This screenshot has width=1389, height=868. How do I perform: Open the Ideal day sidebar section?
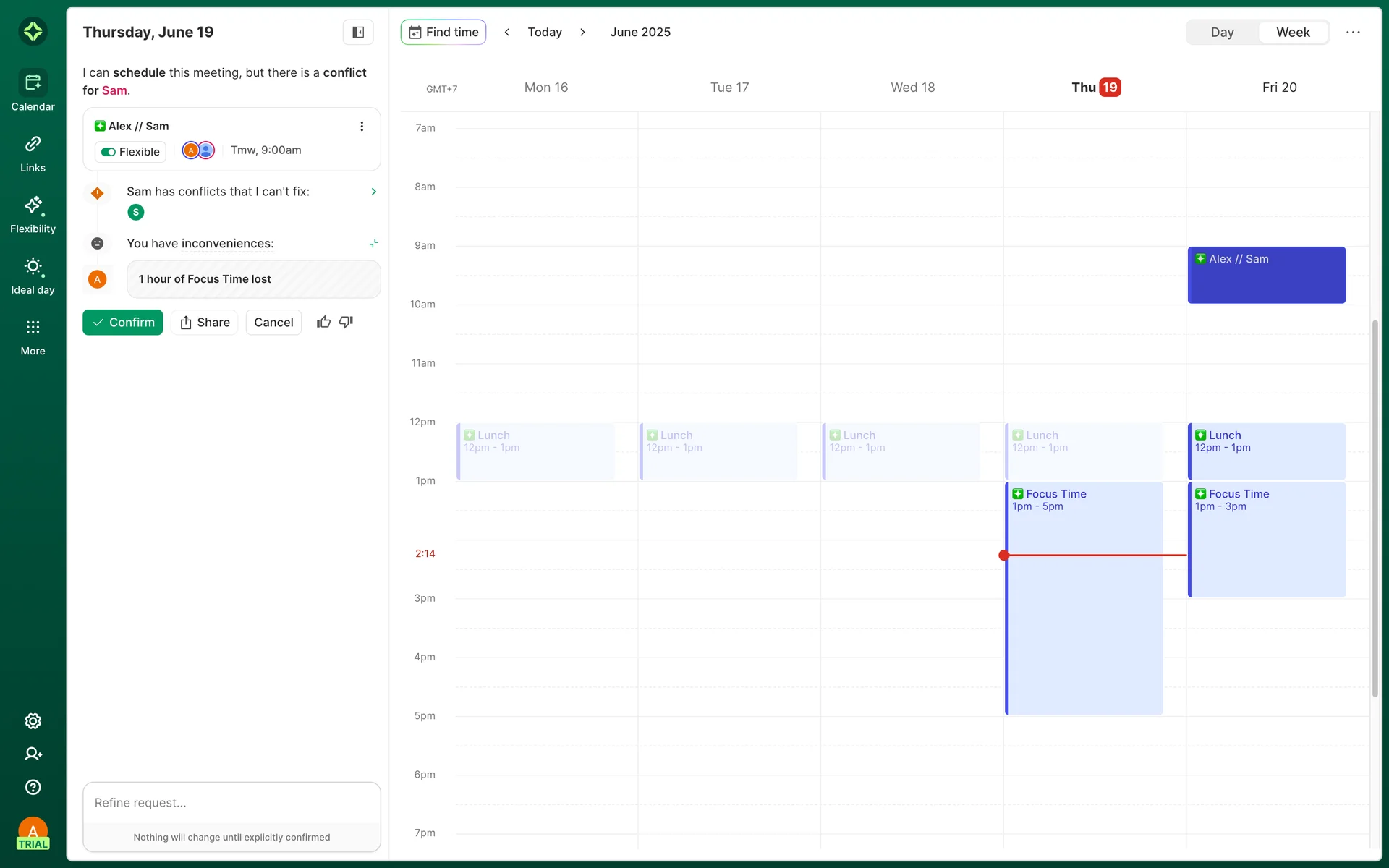click(33, 276)
